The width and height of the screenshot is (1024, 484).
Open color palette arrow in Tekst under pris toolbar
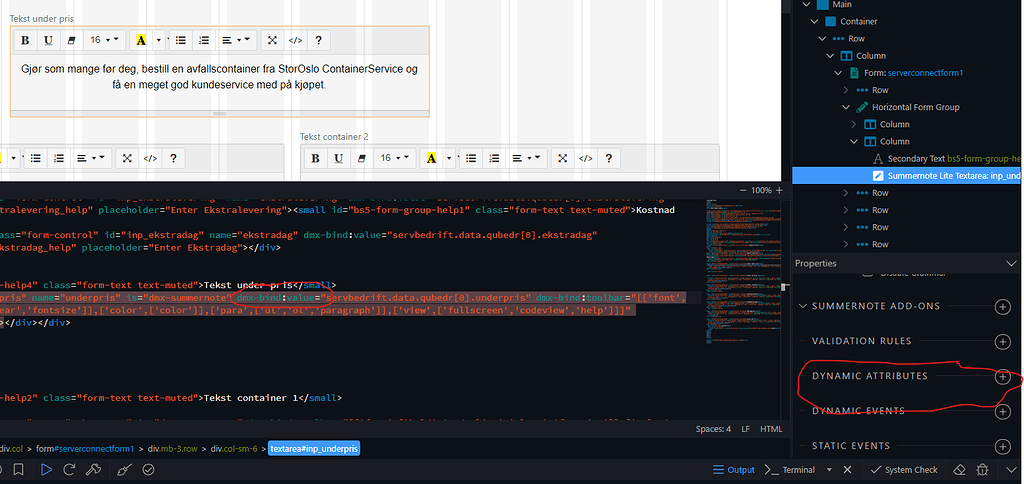(159, 40)
